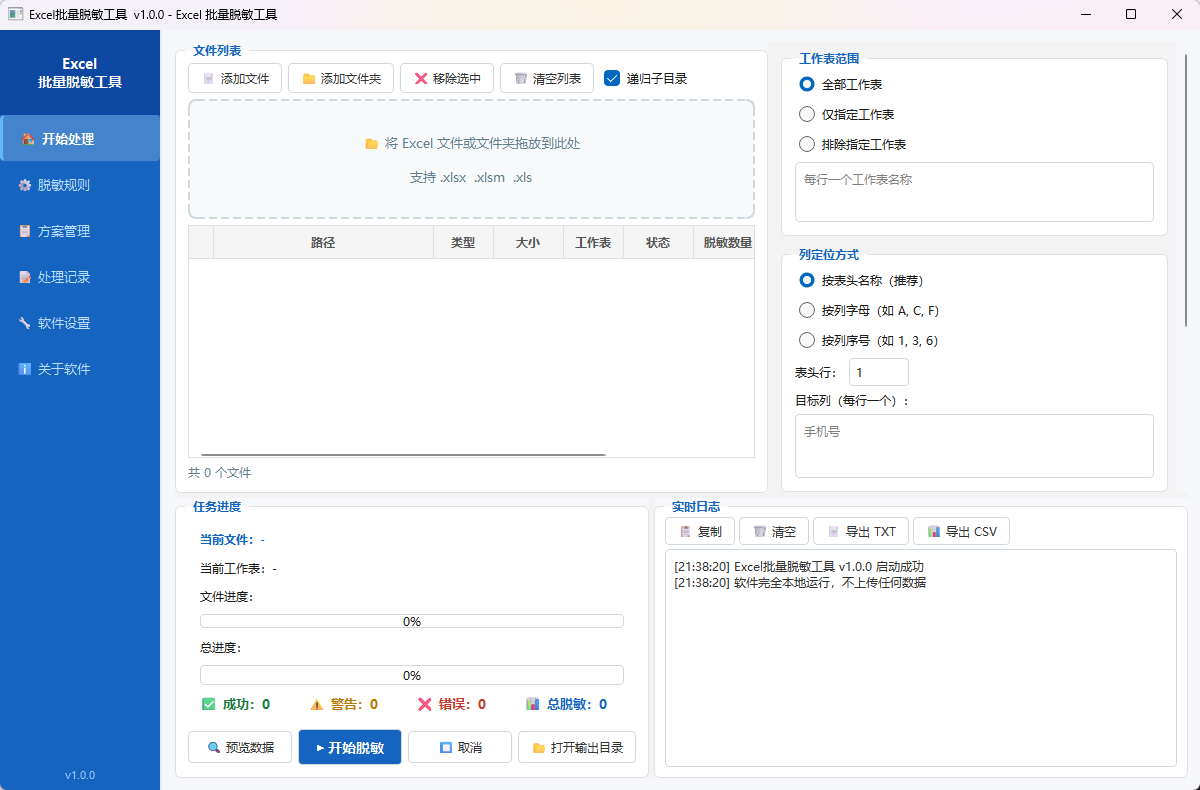This screenshot has height=790, width=1200.
Task: Click the 清空列表 button
Action: coord(547,79)
